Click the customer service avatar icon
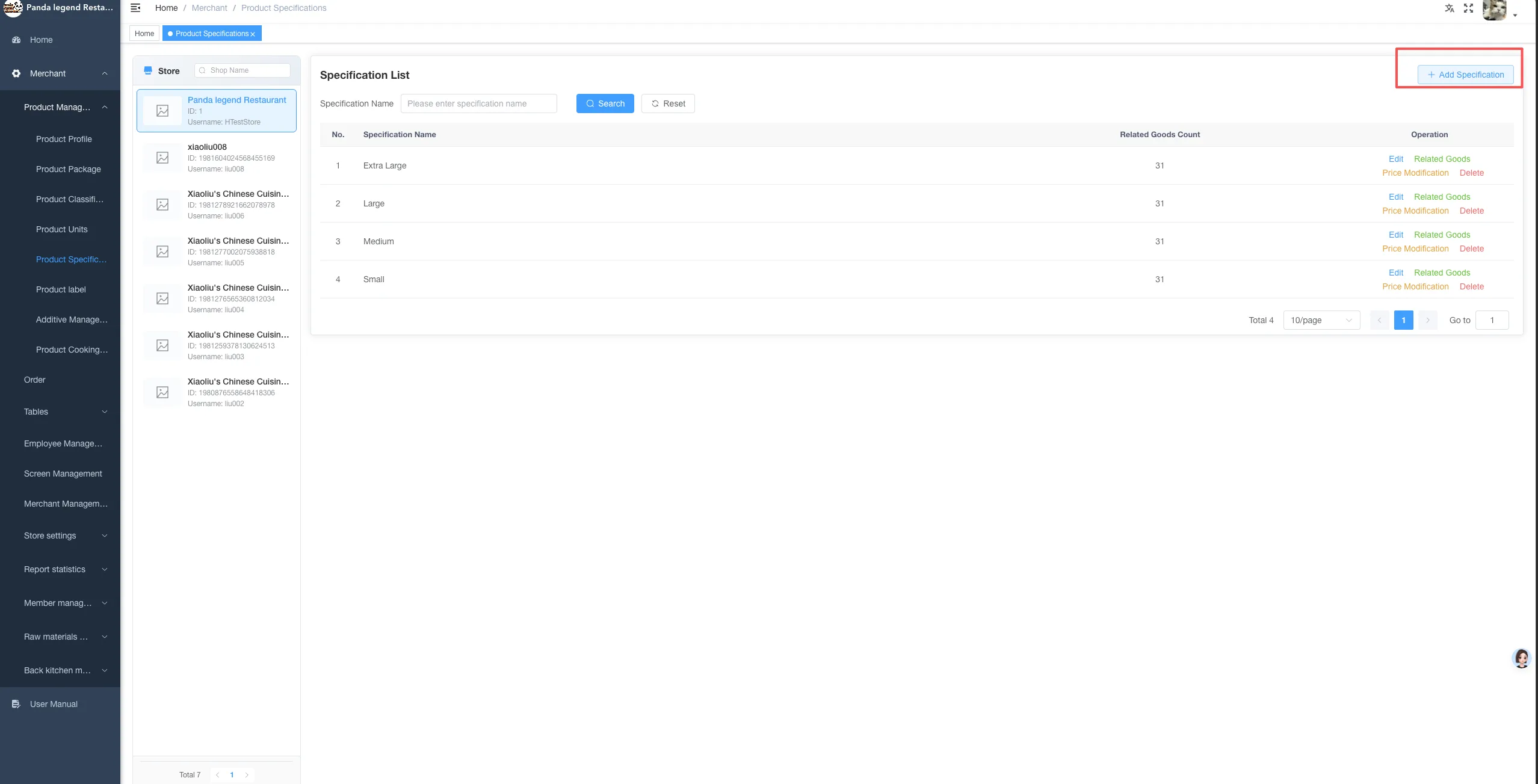Viewport: 1538px width, 784px height. click(x=1522, y=659)
